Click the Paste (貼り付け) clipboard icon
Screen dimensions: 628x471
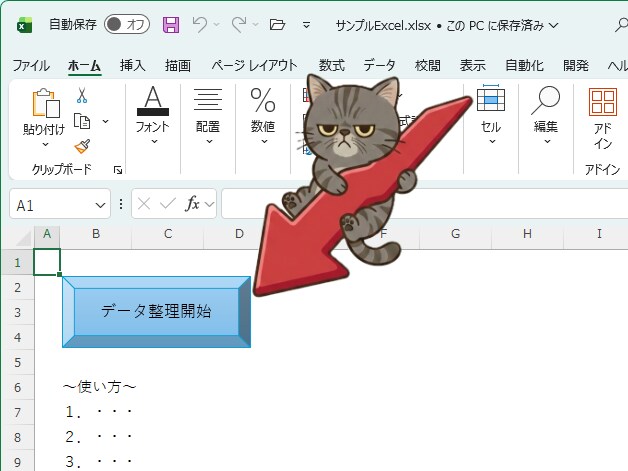point(46,103)
